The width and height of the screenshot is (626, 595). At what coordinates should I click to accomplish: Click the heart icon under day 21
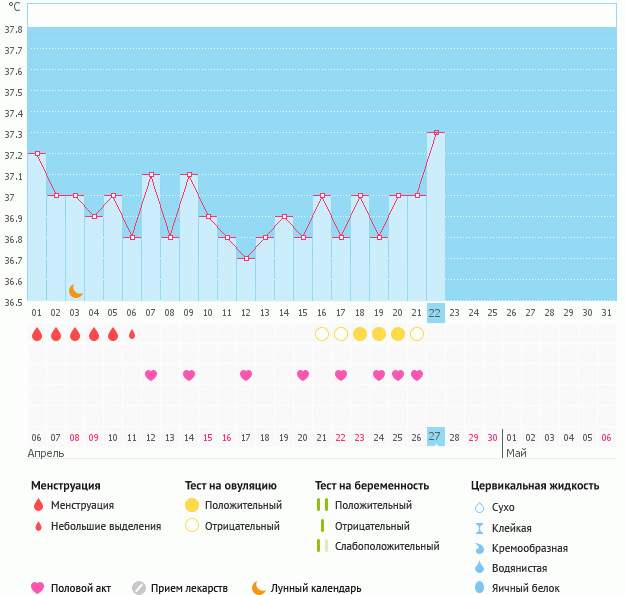(417, 375)
